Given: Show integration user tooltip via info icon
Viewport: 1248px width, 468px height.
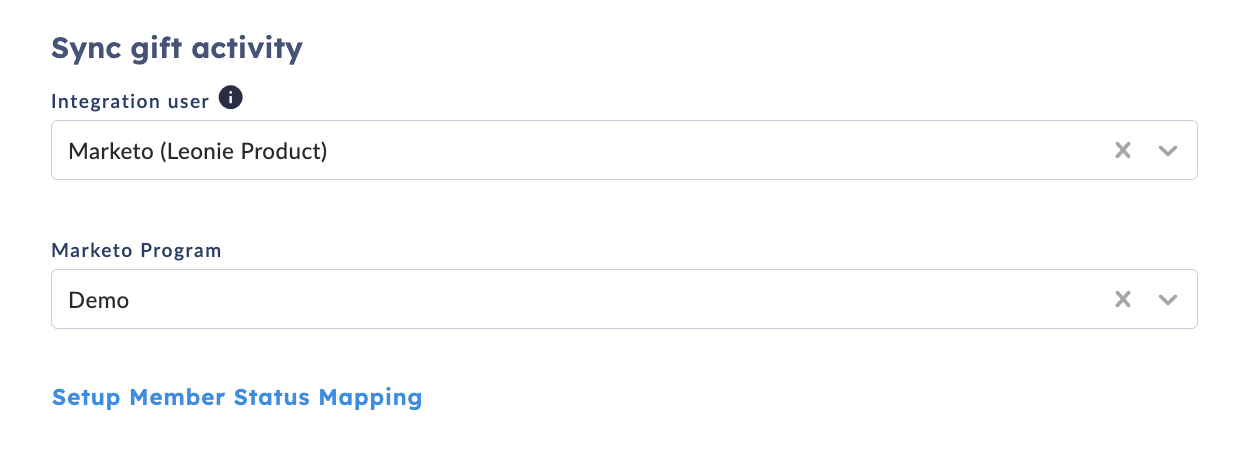Looking at the screenshot, I should click(231, 98).
